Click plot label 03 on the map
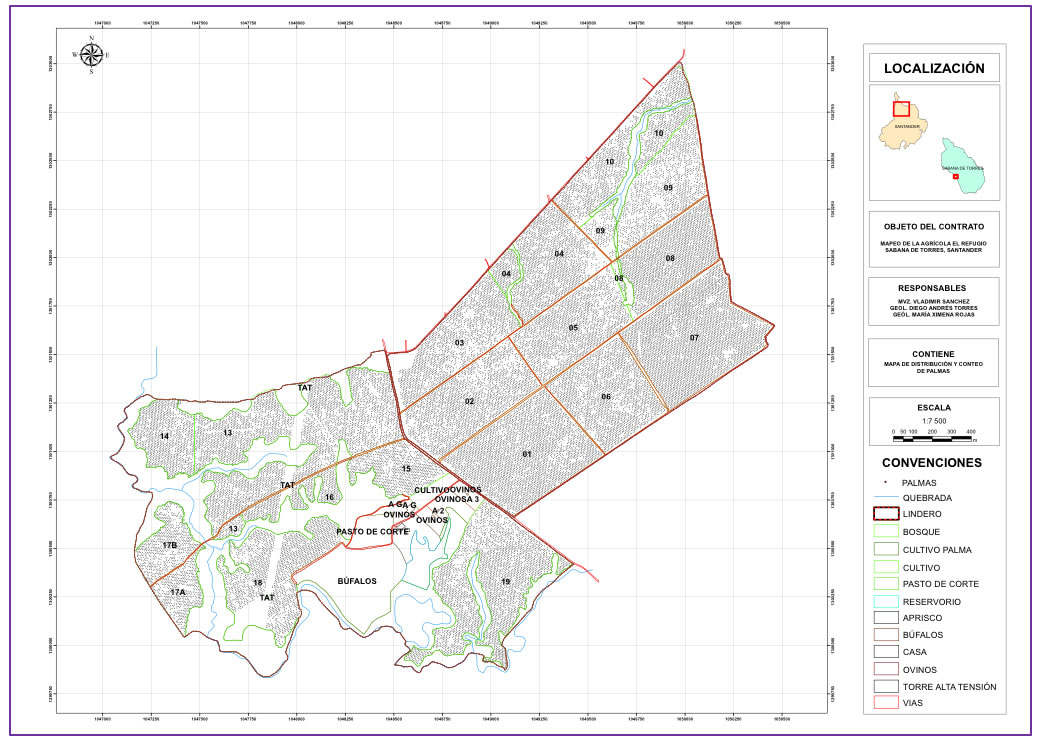The height and width of the screenshot is (739, 1044). tap(459, 343)
